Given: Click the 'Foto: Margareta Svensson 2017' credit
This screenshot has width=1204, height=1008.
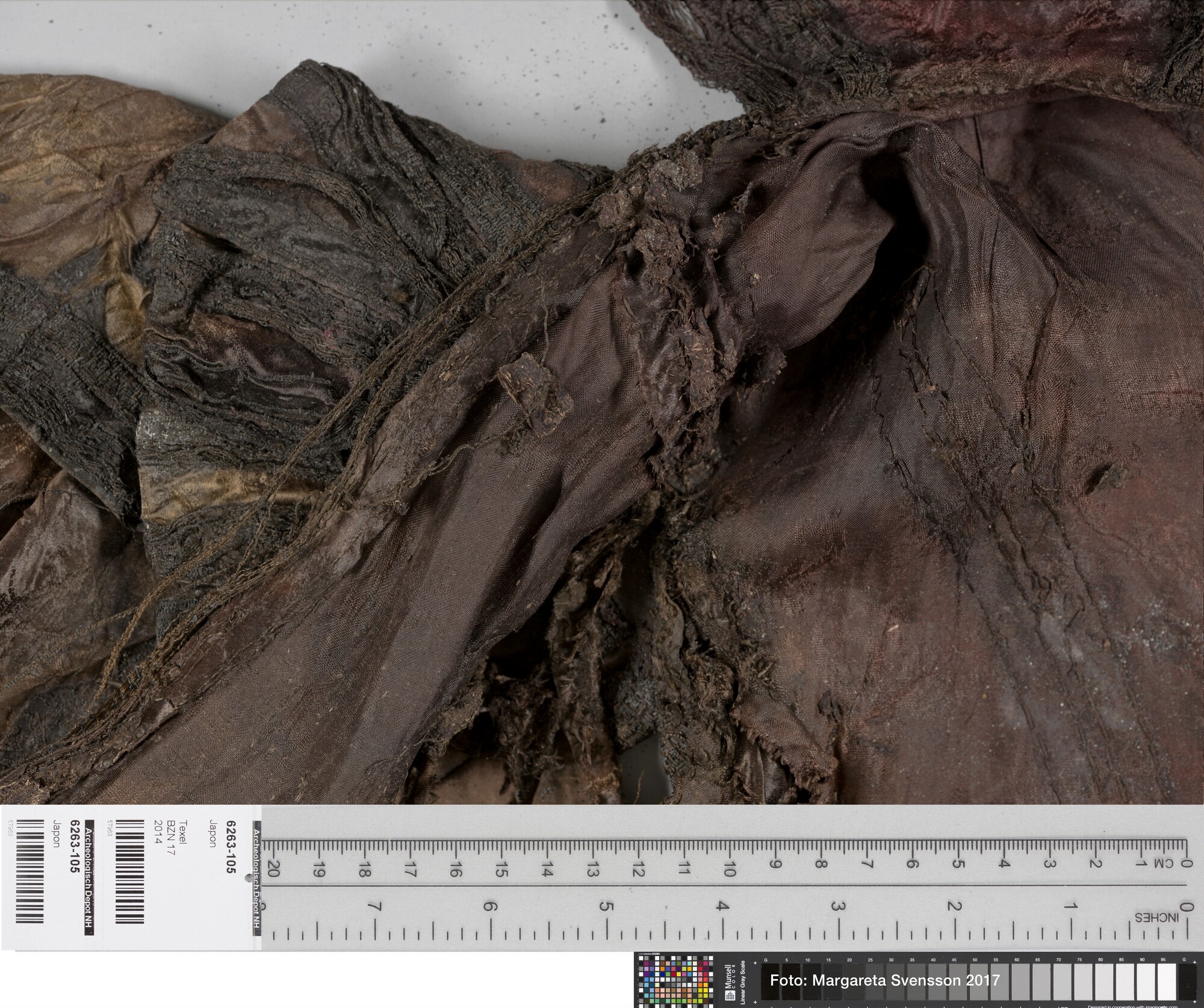Looking at the screenshot, I should (x=884, y=980).
